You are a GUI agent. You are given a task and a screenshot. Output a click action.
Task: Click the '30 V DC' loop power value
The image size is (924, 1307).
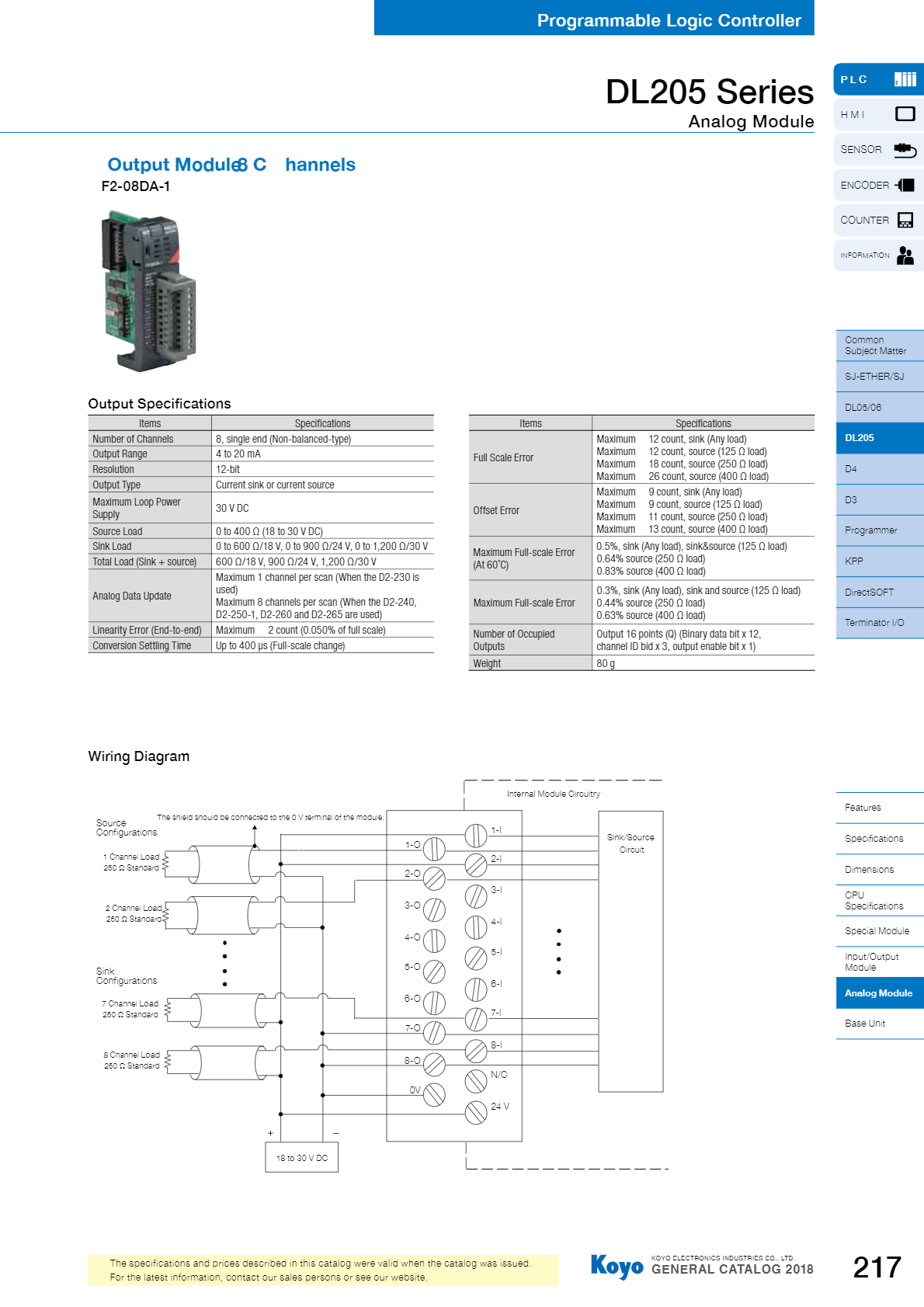pos(232,508)
